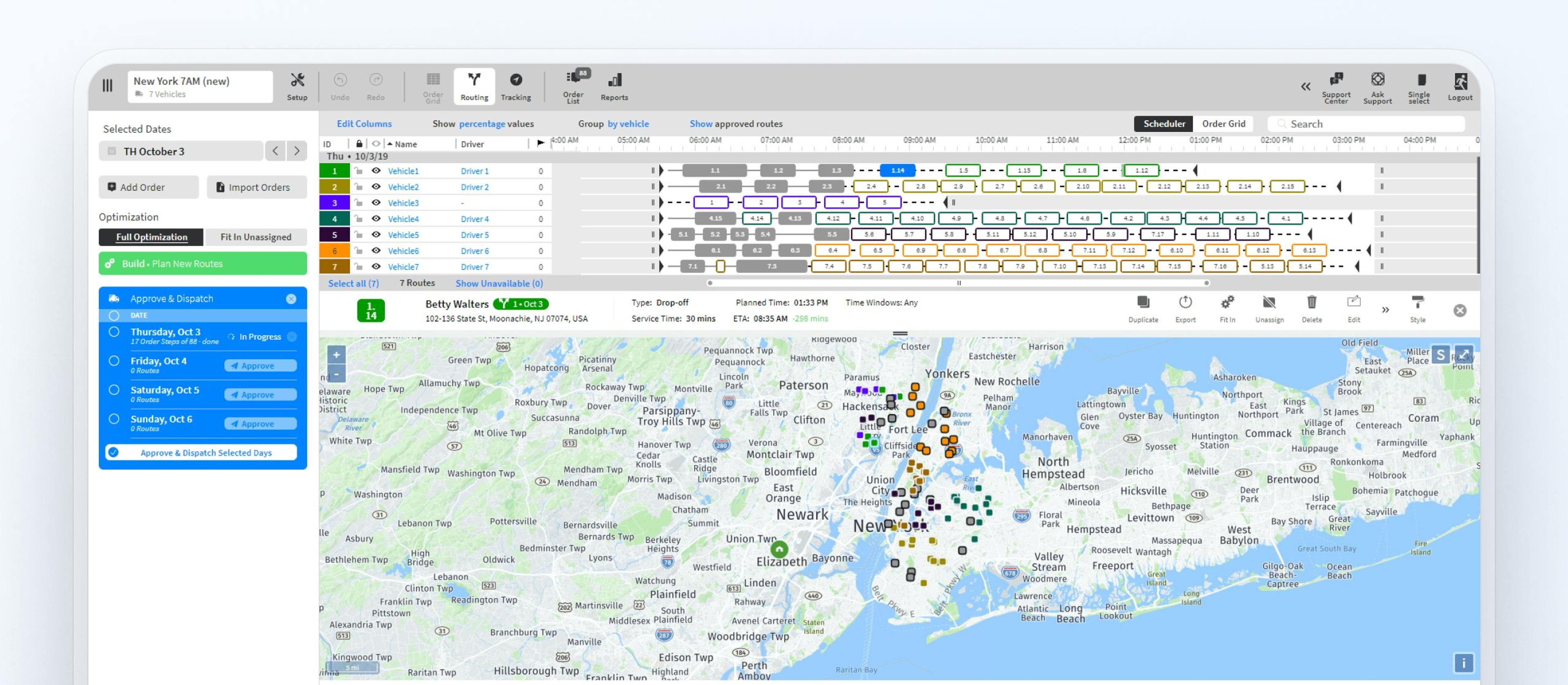
Task: Open the Setup tools
Action: pyautogui.click(x=297, y=86)
